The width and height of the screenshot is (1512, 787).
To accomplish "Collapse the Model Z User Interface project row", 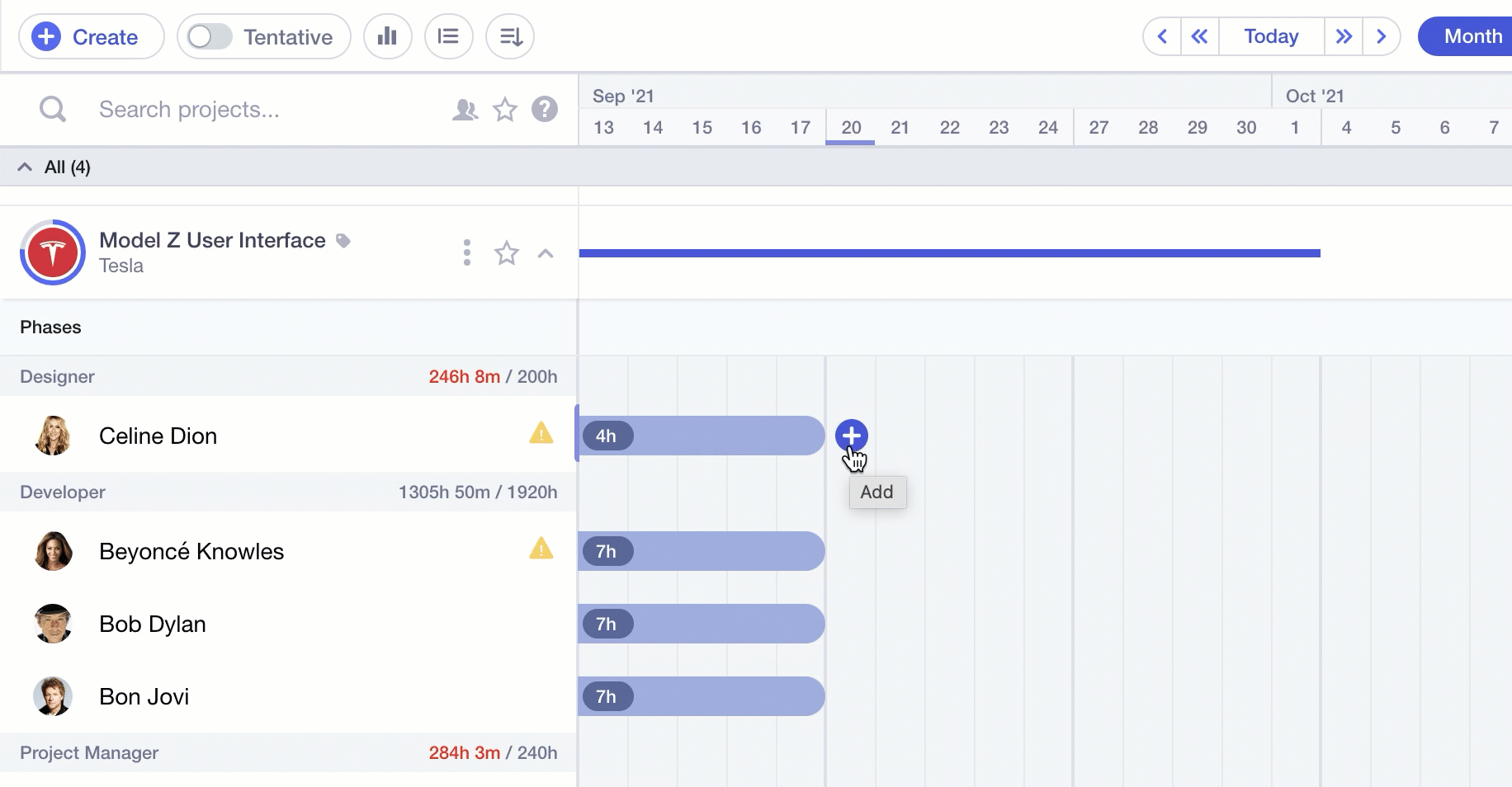I will (546, 253).
